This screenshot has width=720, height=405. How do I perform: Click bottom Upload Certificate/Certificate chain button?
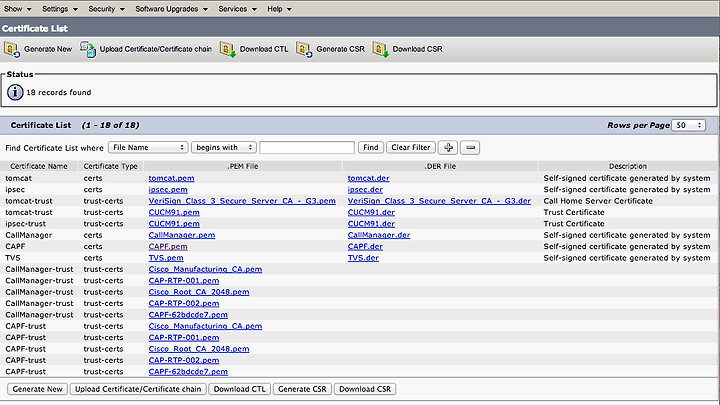pos(138,389)
